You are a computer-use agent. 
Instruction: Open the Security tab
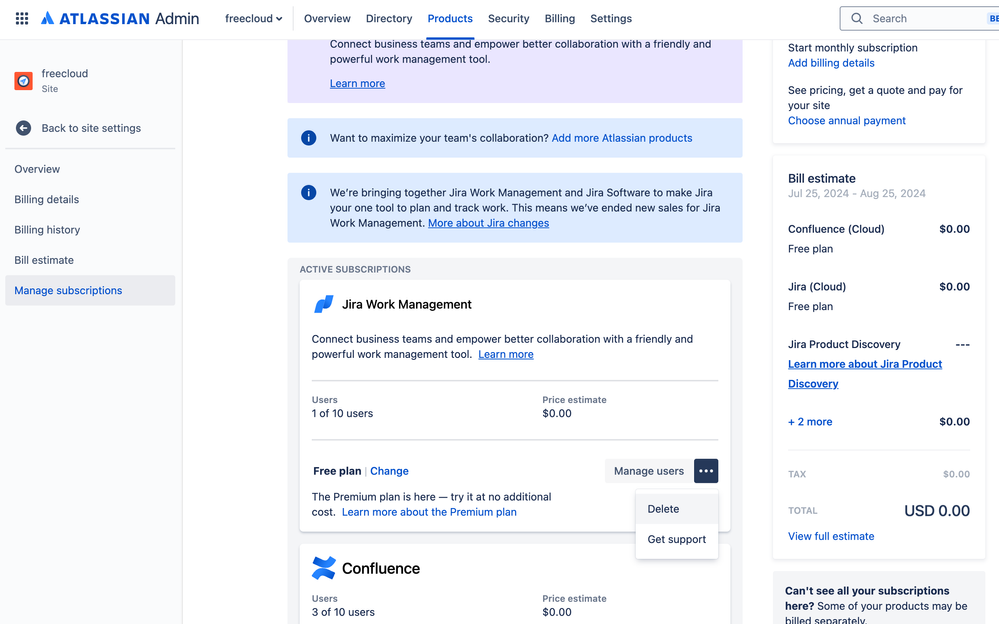(508, 18)
